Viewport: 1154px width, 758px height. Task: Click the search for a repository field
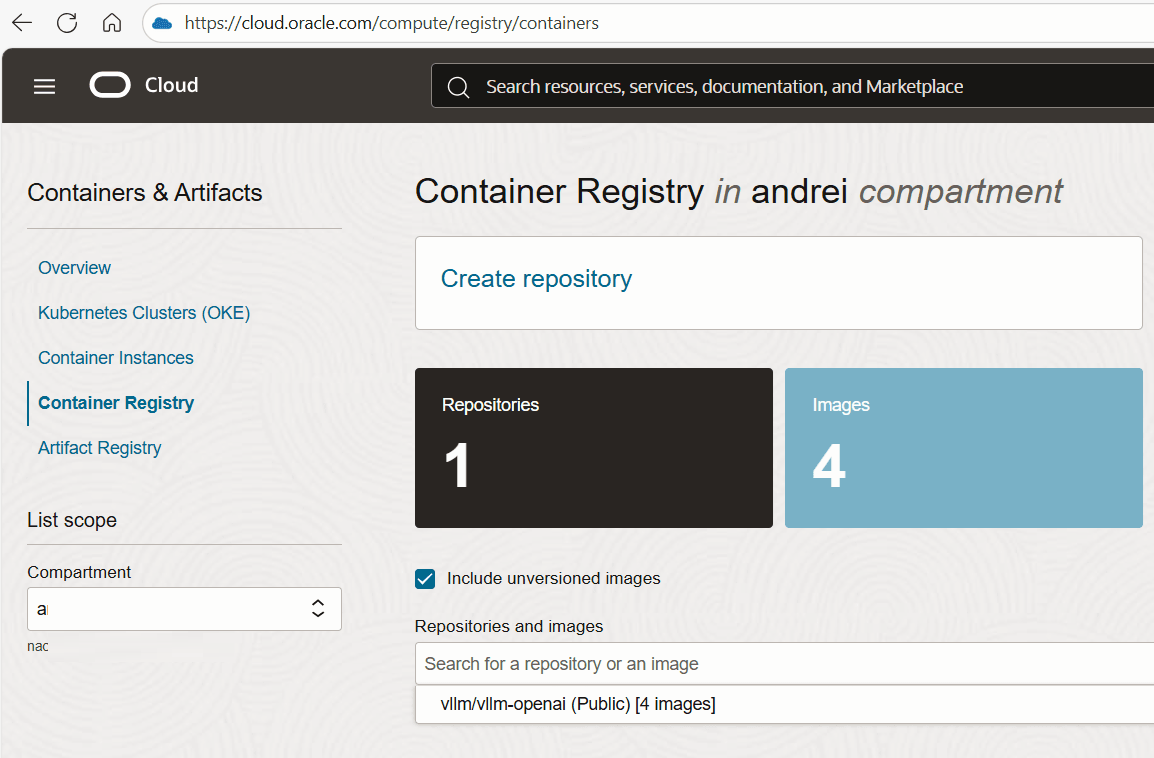tap(785, 664)
